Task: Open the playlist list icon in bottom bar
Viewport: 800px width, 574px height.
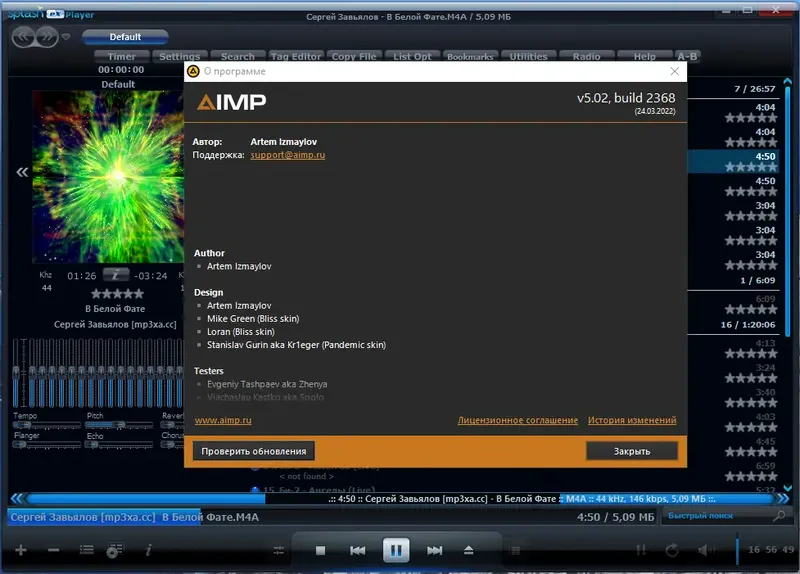Action: coord(87,550)
